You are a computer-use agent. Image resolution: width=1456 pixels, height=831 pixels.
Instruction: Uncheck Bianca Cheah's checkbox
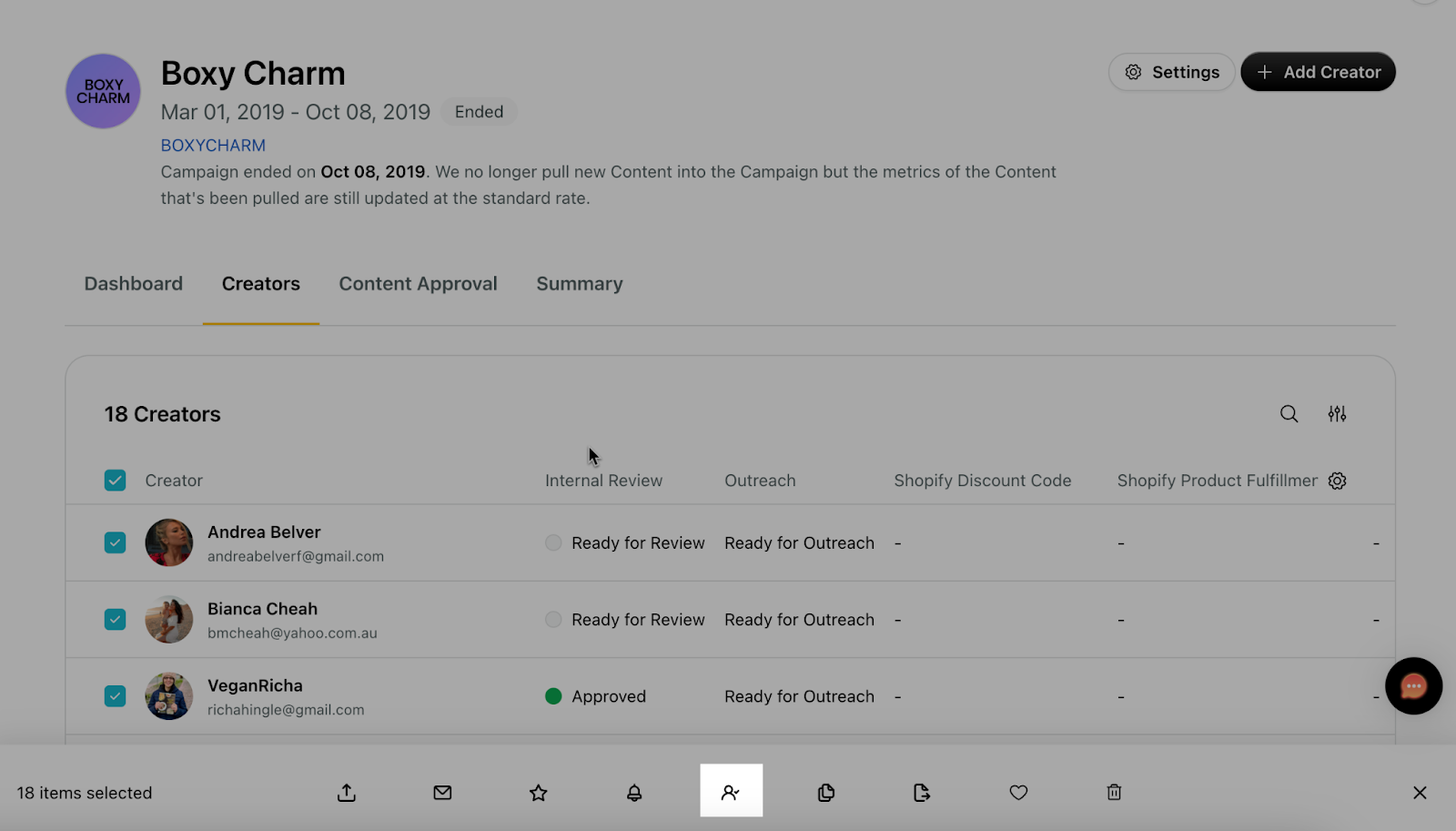(115, 620)
